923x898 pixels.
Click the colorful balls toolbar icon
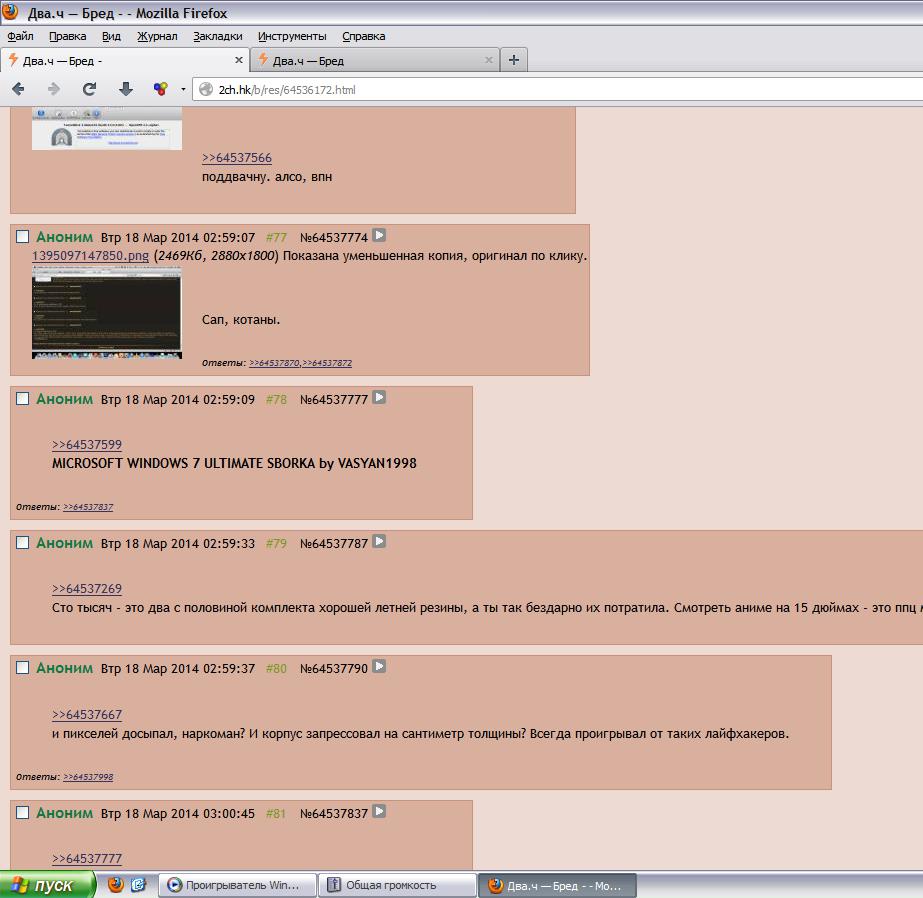click(x=161, y=89)
